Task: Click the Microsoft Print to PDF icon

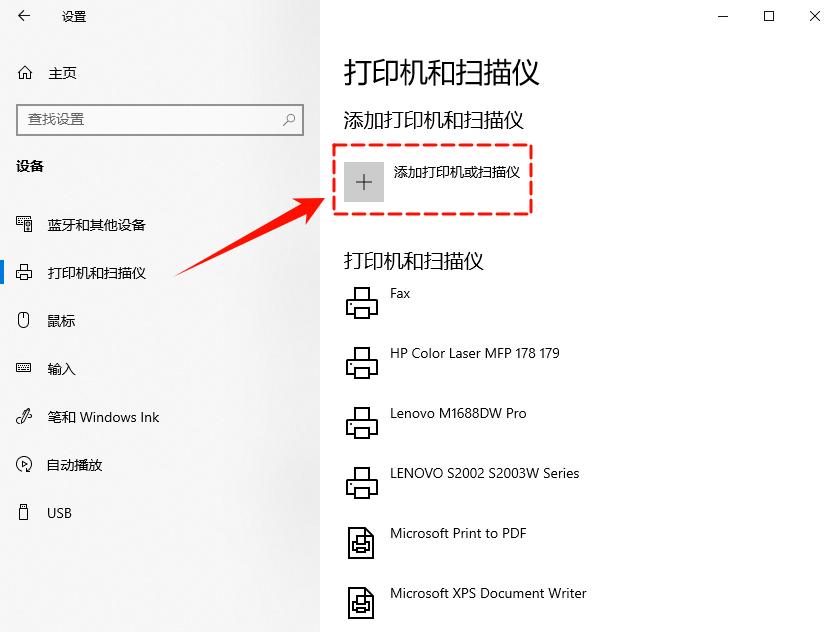Action: (x=361, y=542)
